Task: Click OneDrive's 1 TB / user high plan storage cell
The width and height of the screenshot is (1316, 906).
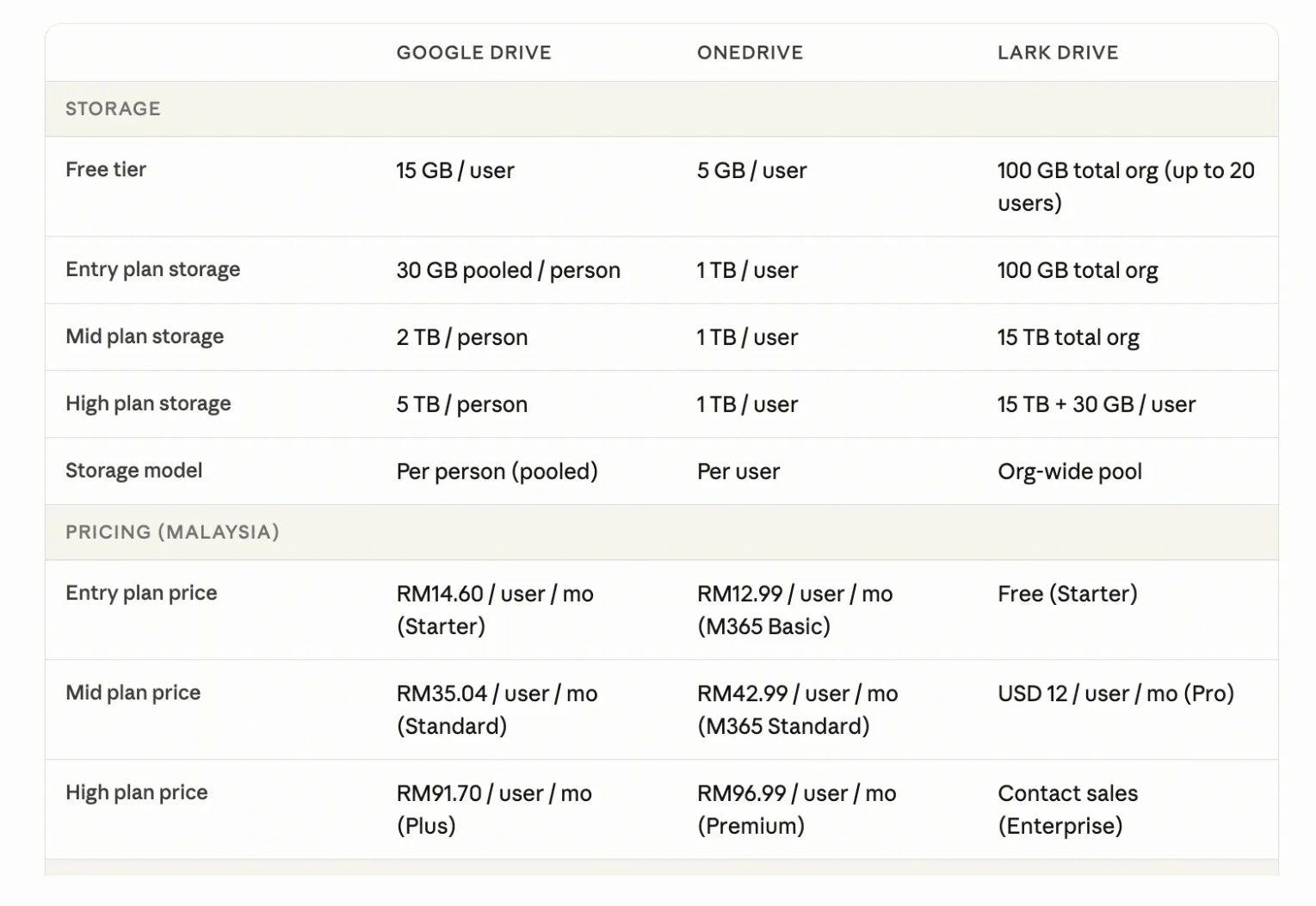Action: (747, 404)
